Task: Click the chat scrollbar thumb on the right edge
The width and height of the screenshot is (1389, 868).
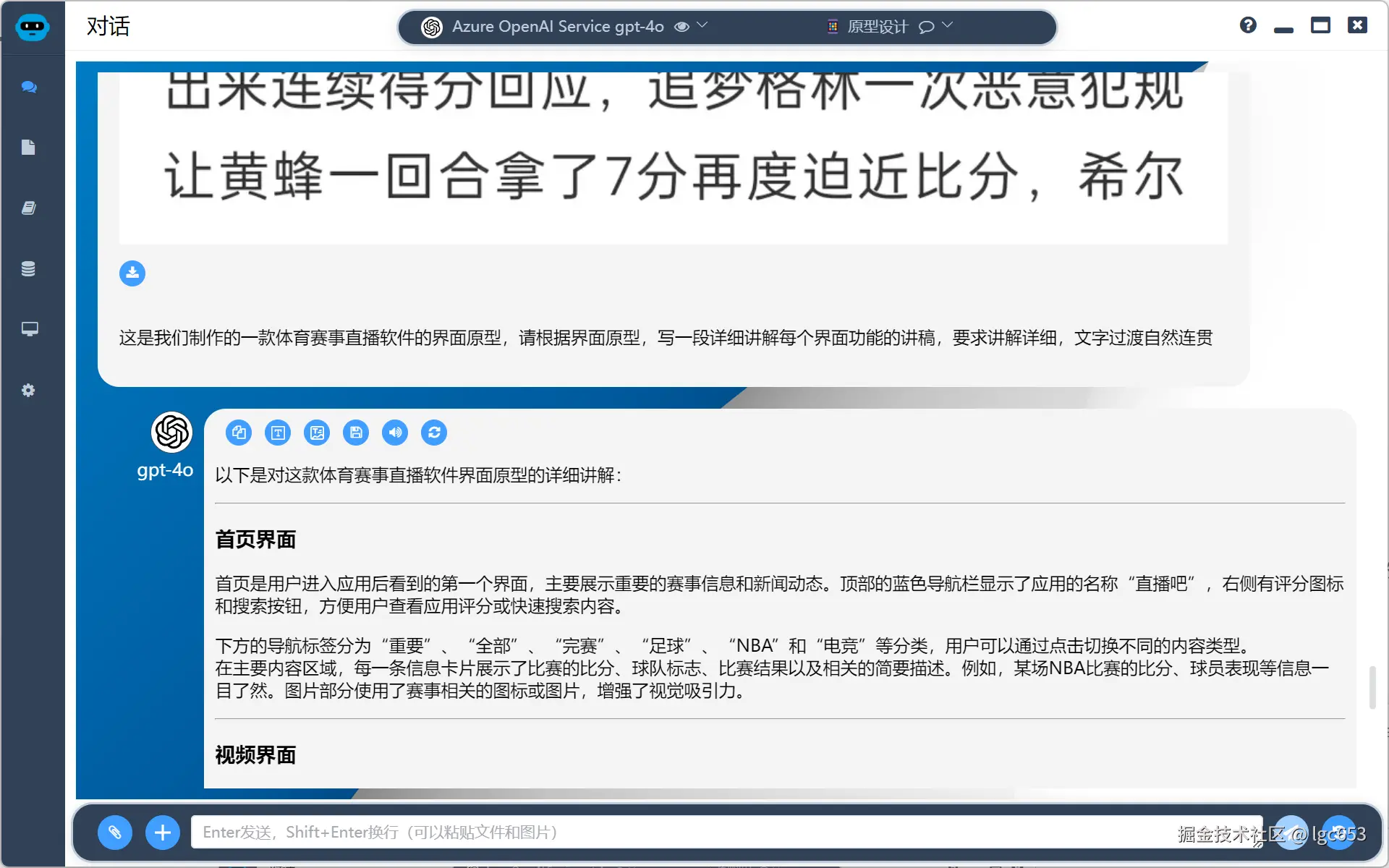Action: coord(1372,687)
